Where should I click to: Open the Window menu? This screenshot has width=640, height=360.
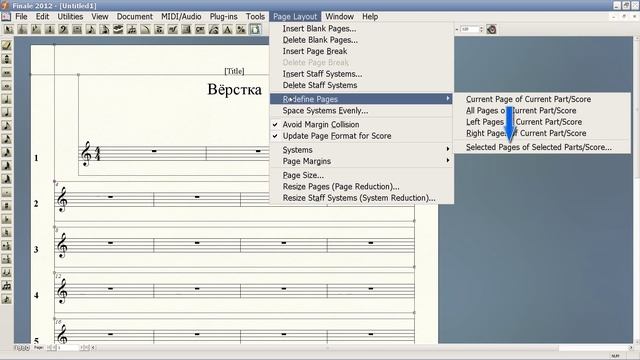point(339,17)
